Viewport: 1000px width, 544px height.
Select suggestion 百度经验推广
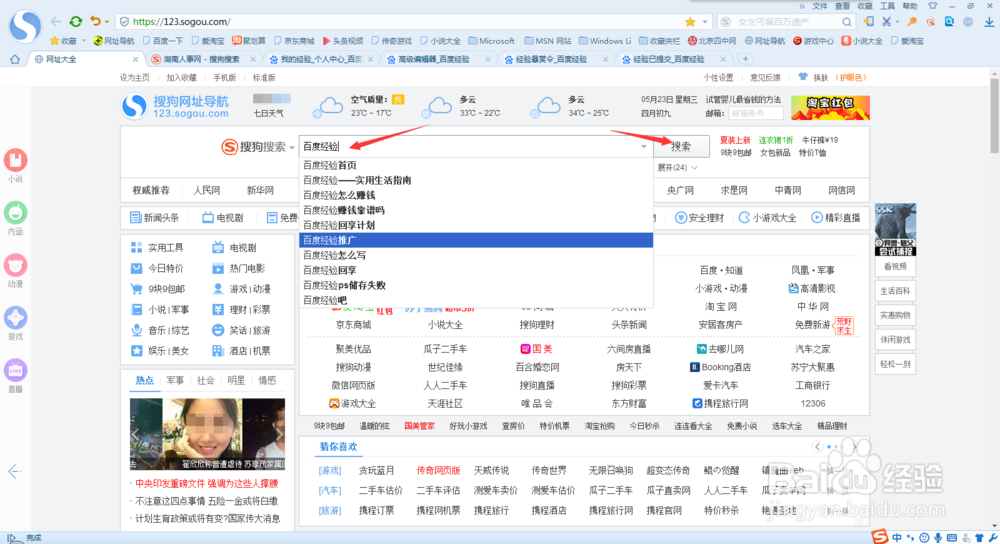(476, 240)
